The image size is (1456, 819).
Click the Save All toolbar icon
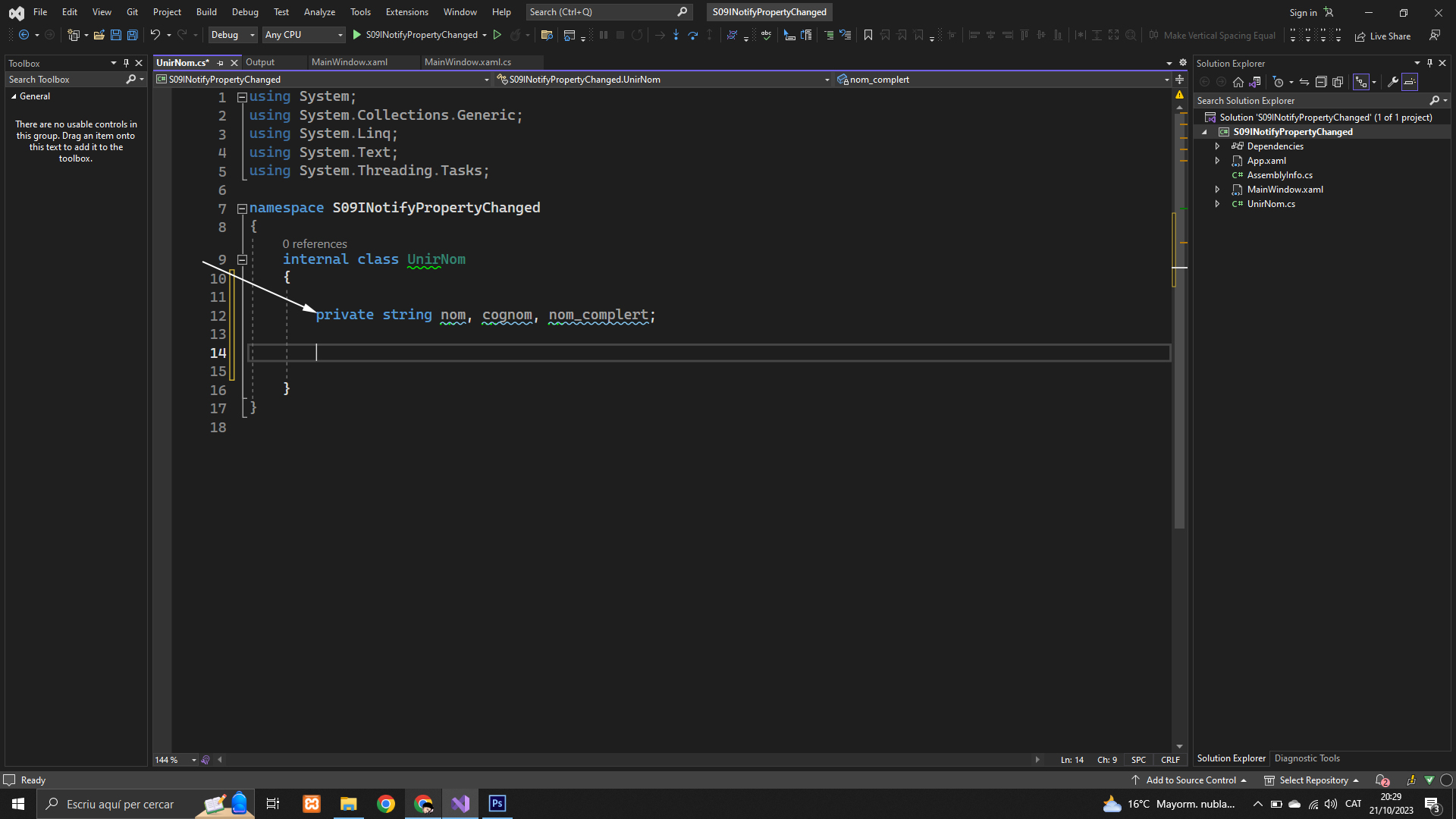pos(132,35)
